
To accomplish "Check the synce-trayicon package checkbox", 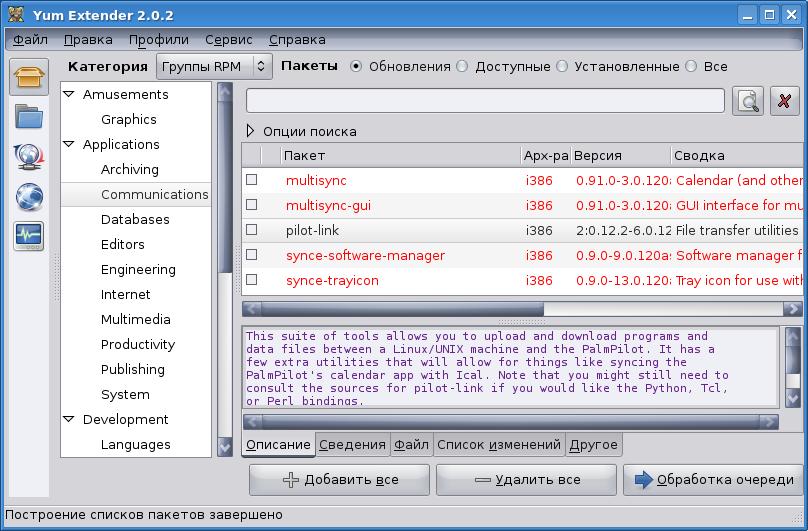I will [x=251, y=279].
